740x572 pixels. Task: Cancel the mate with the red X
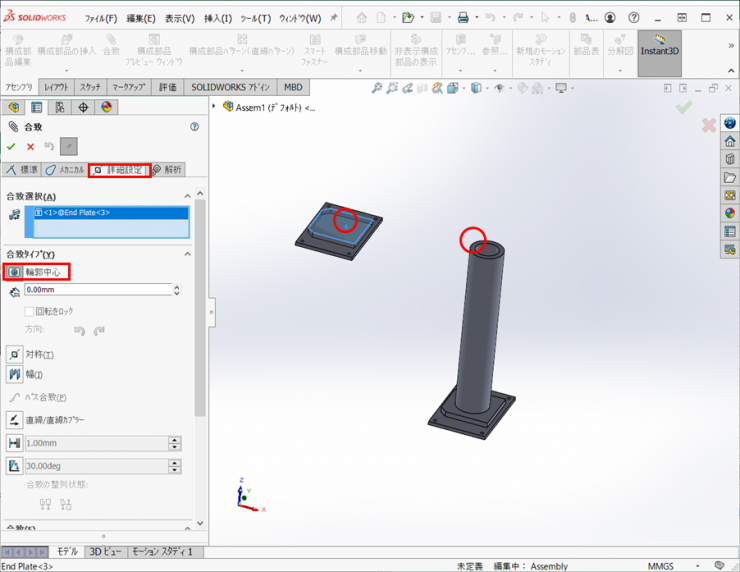(30, 146)
